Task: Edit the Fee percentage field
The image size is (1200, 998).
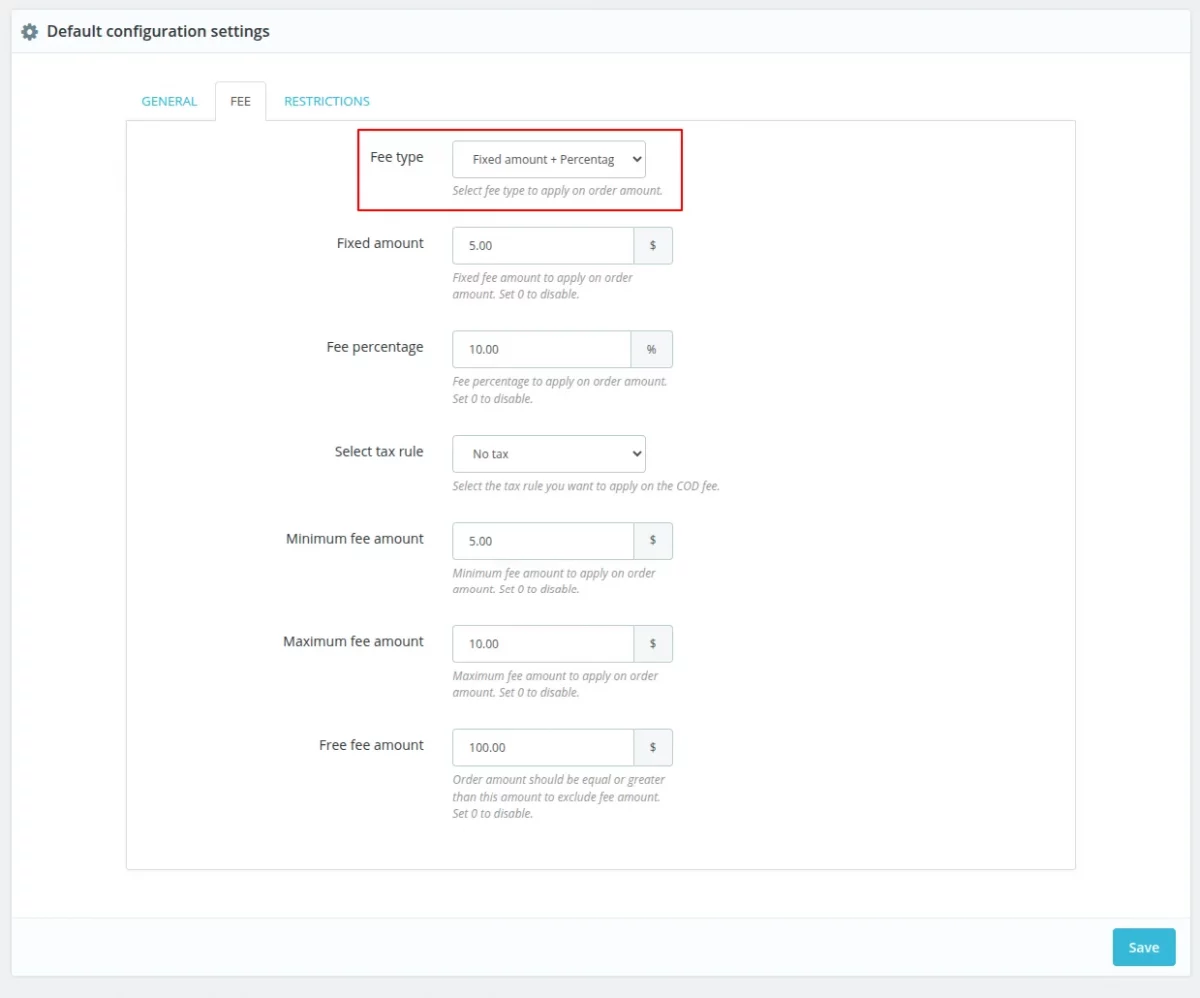Action: point(541,349)
